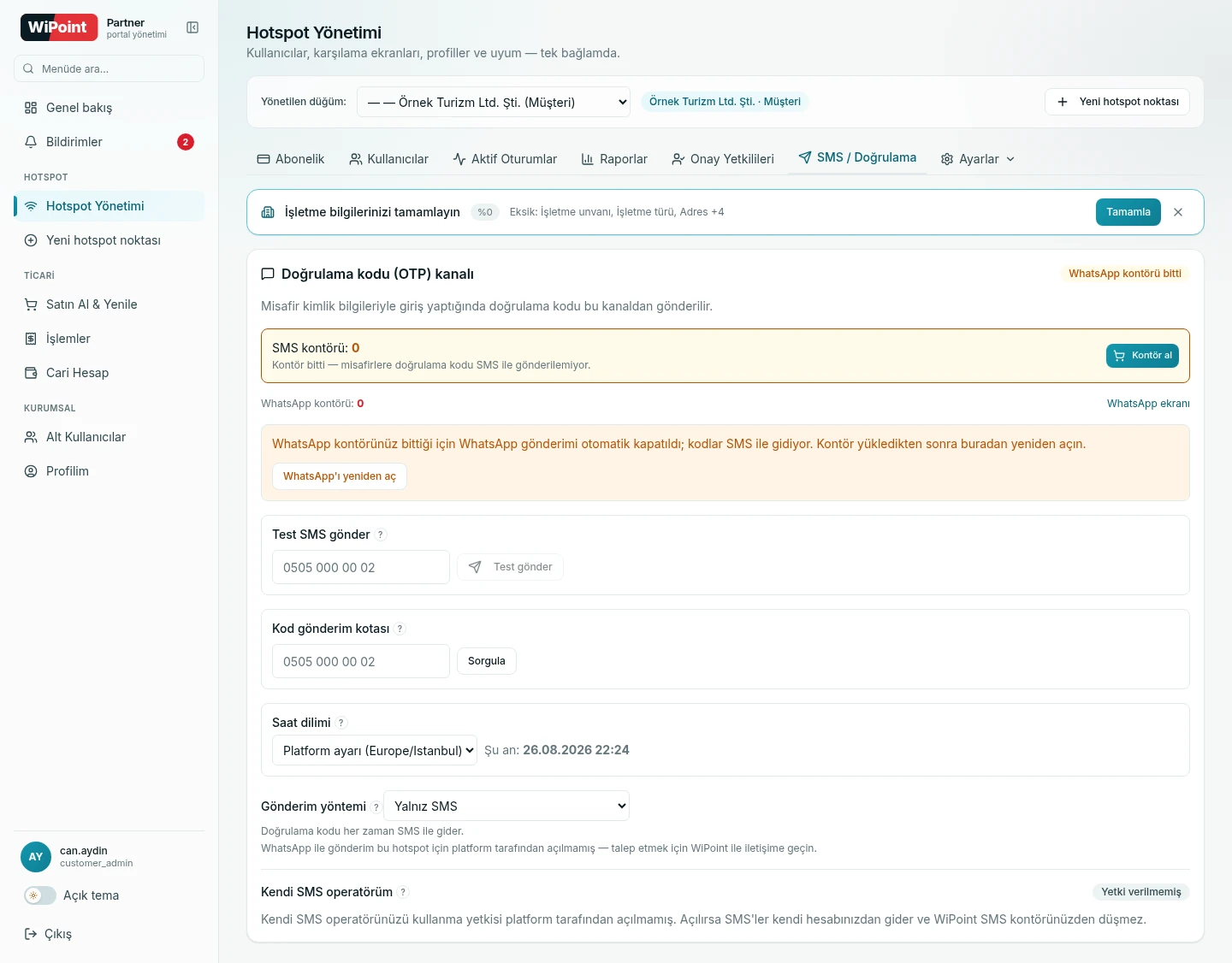Select Hotspot Yönetimi in sidebar
Image resolution: width=1232 pixels, height=963 pixels.
pyautogui.click(x=110, y=206)
